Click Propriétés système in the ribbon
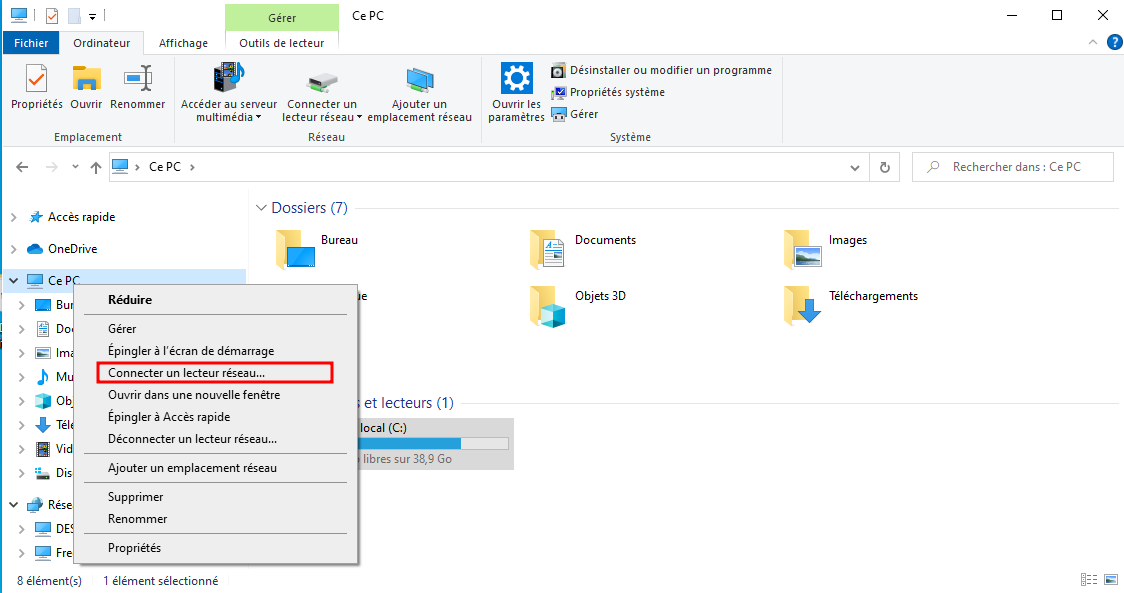This screenshot has height=593, width=1124. [x=616, y=92]
